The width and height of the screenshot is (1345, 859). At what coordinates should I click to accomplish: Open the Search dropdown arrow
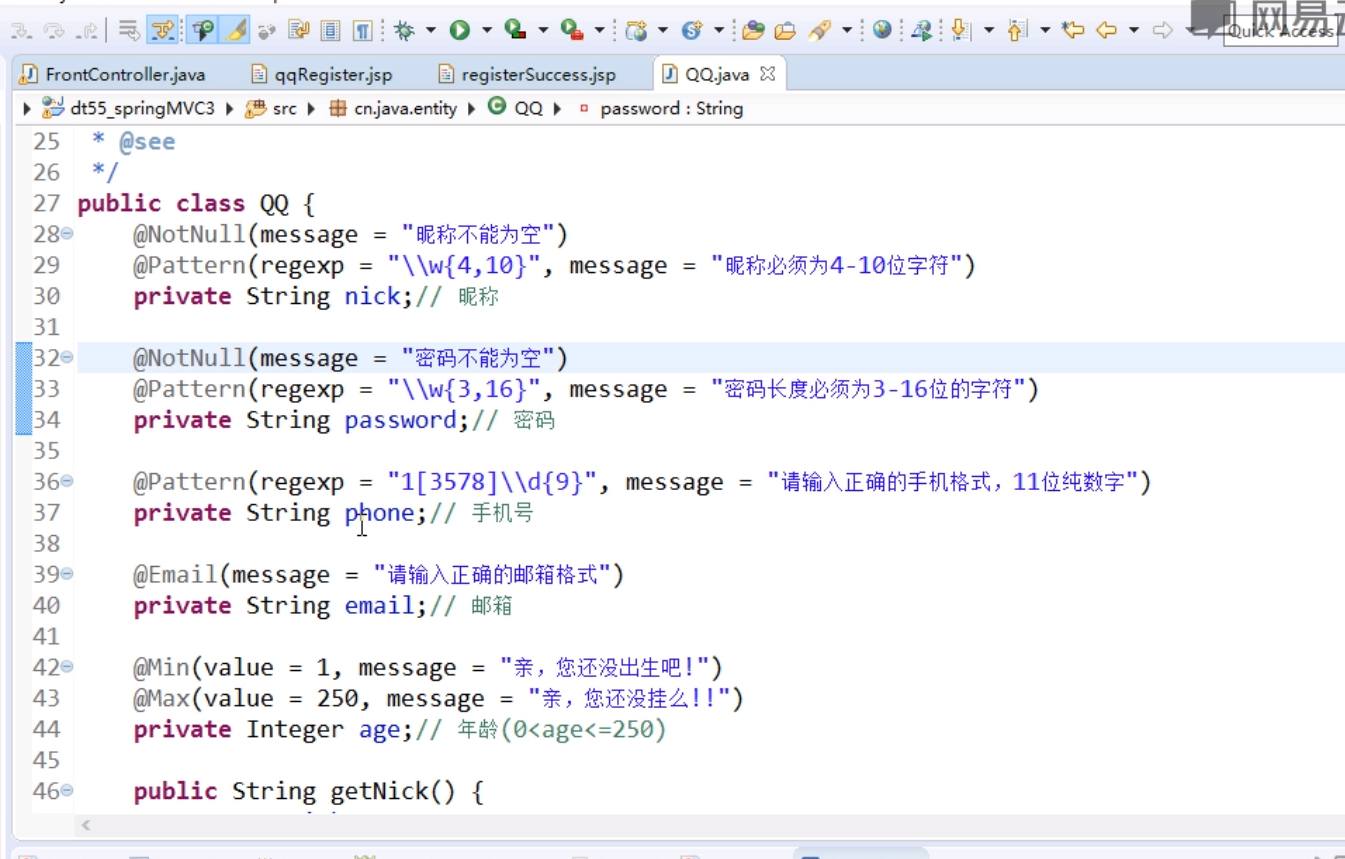847,31
